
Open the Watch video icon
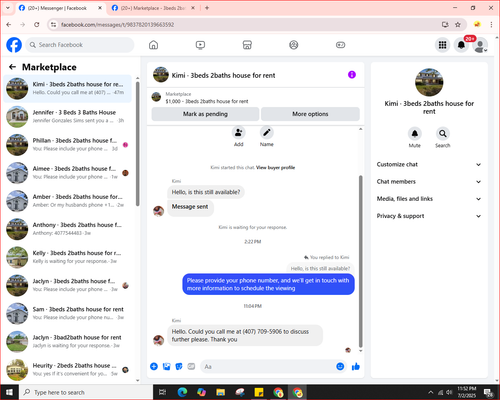point(200,45)
